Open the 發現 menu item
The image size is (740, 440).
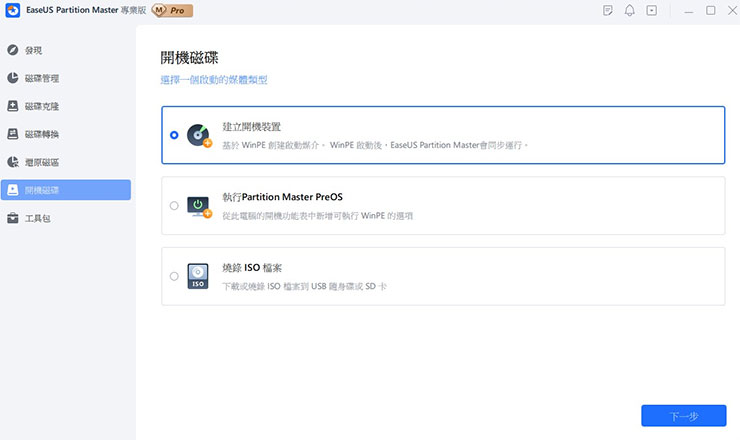(x=66, y=50)
